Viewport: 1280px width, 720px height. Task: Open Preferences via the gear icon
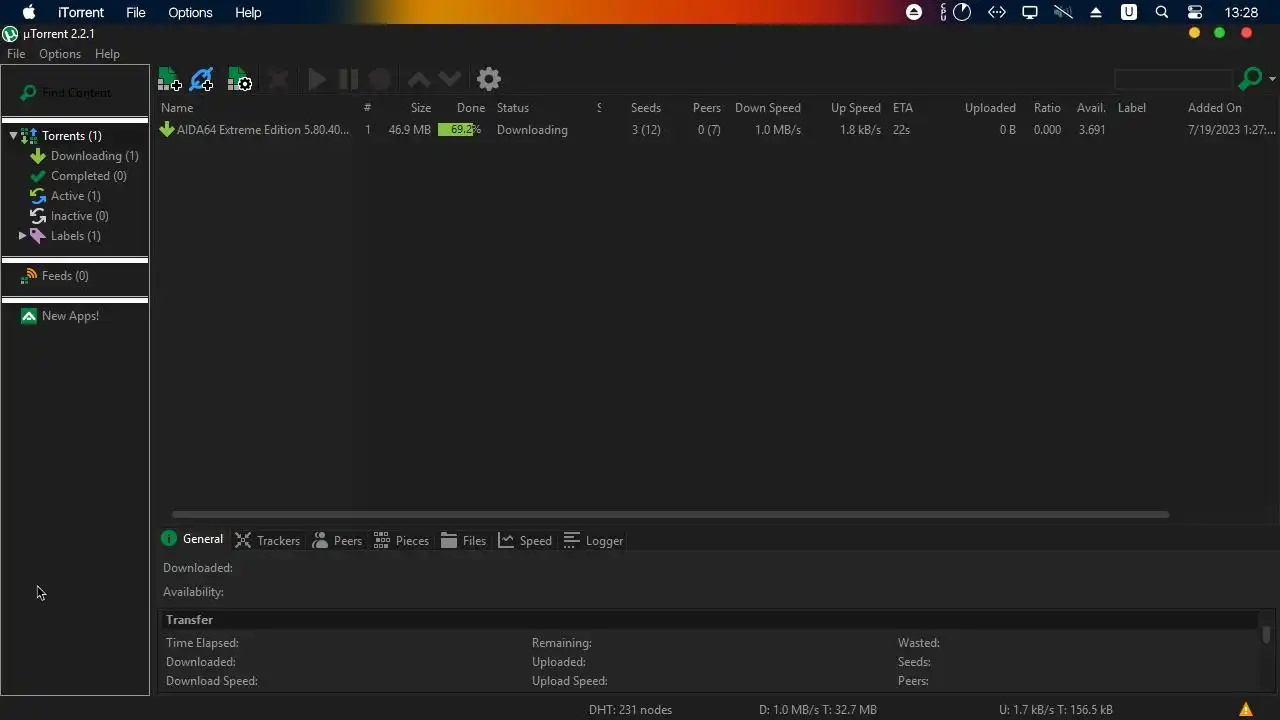pyautogui.click(x=488, y=79)
